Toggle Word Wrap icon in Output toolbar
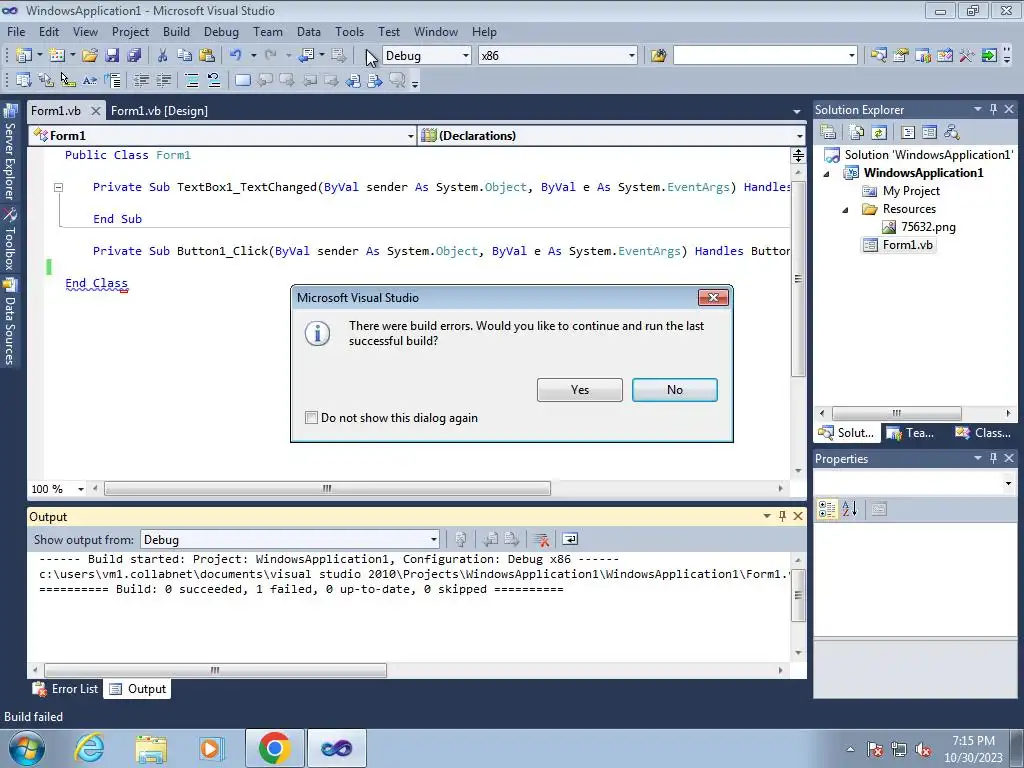The height and width of the screenshot is (768, 1024). click(570, 539)
